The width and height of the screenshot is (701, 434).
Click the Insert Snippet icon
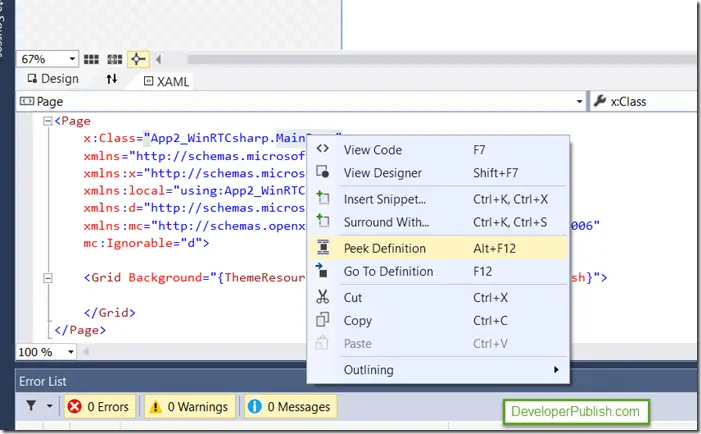[x=323, y=197]
